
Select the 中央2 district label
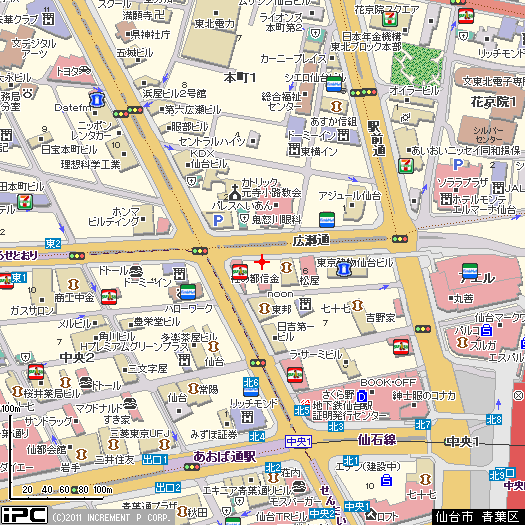pyautogui.click(x=77, y=358)
